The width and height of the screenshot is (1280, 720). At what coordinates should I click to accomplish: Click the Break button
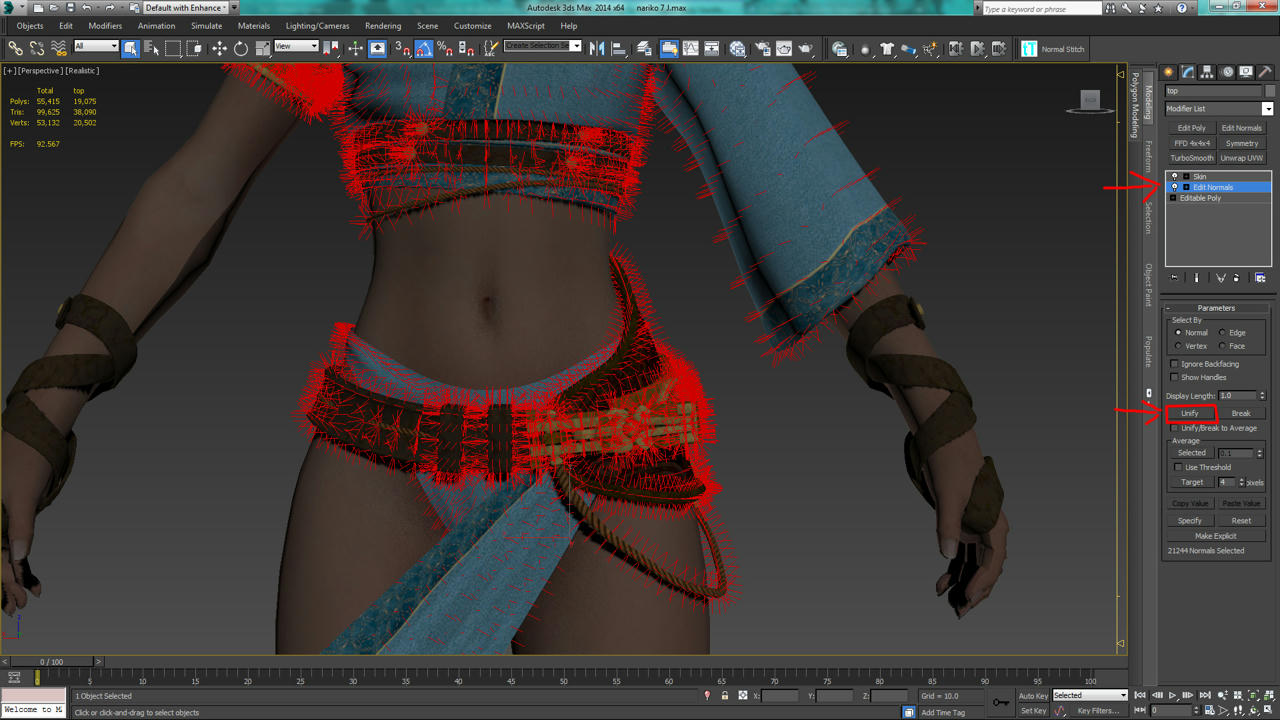(1241, 413)
